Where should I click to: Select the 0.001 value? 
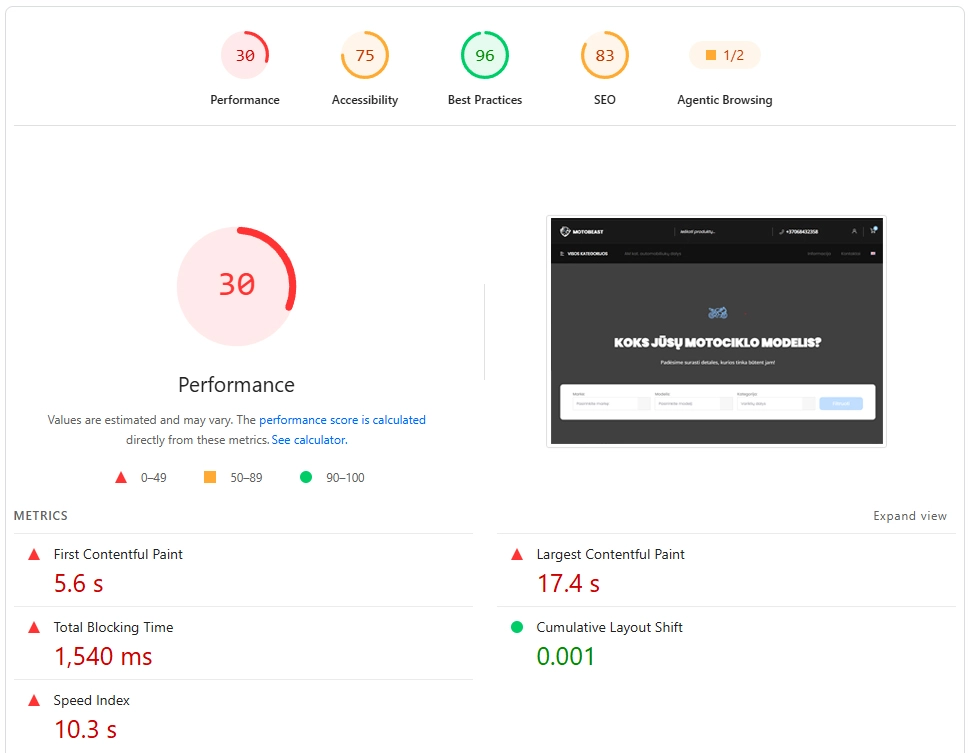click(565, 657)
